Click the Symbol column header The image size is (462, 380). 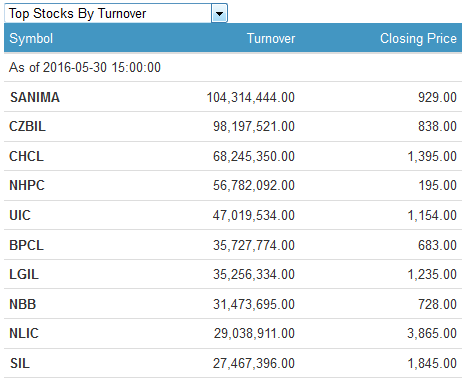pyautogui.click(x=31, y=39)
